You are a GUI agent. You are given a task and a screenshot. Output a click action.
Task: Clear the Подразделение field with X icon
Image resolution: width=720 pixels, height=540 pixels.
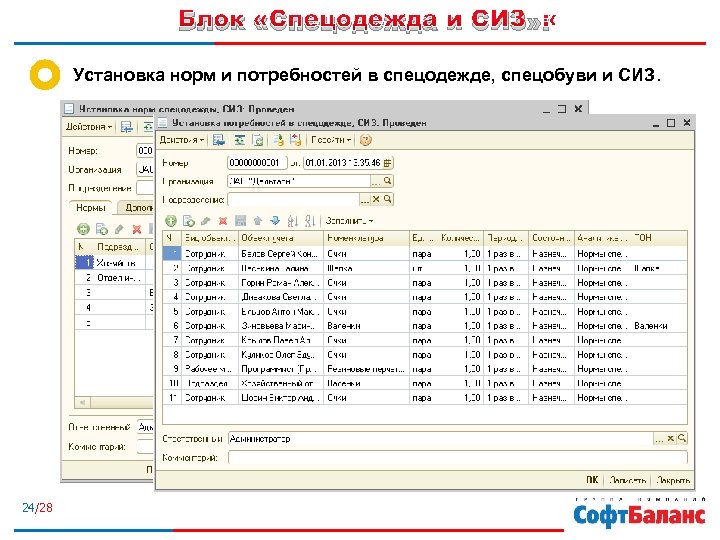(376, 199)
